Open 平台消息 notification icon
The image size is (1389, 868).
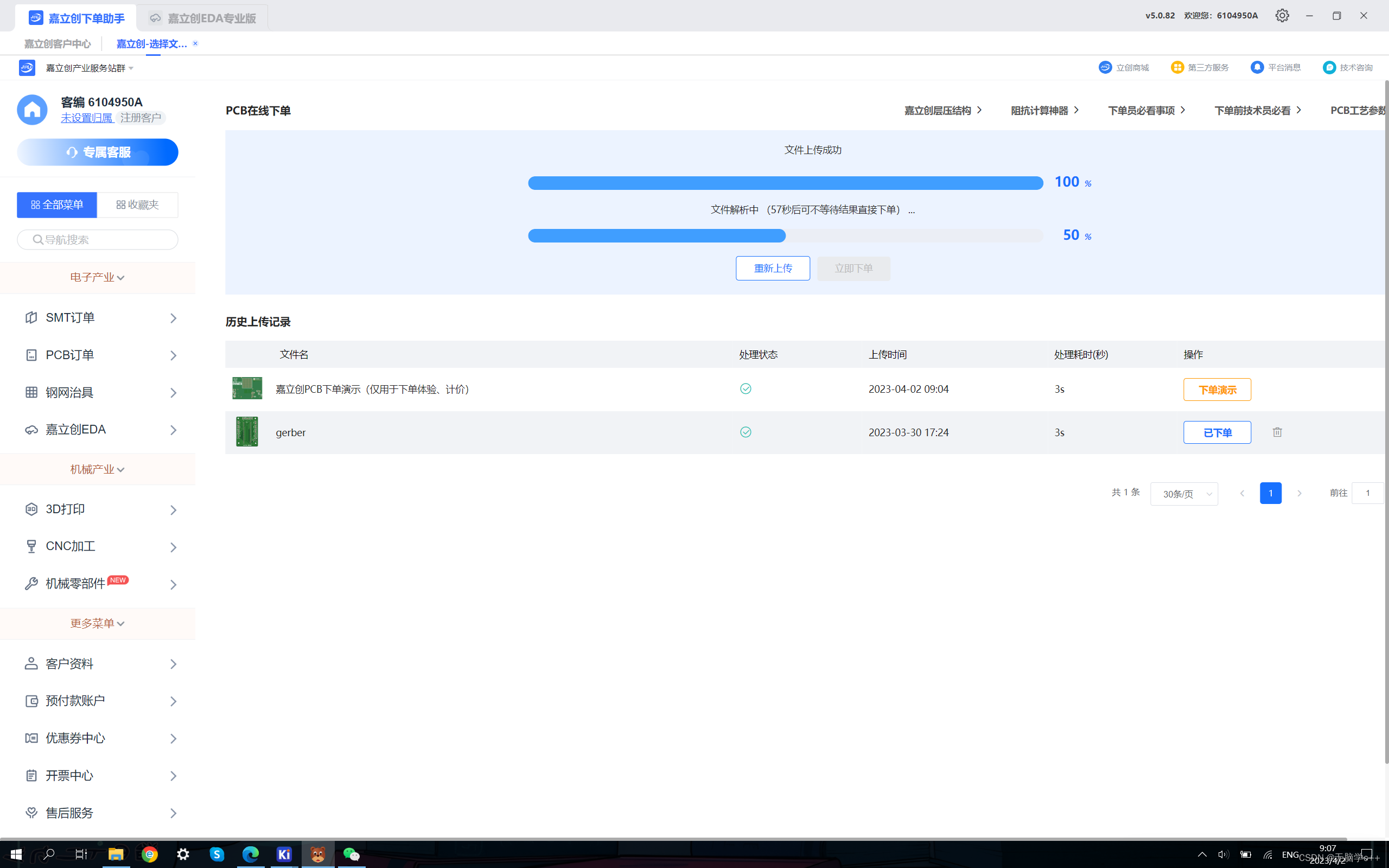click(x=1257, y=67)
